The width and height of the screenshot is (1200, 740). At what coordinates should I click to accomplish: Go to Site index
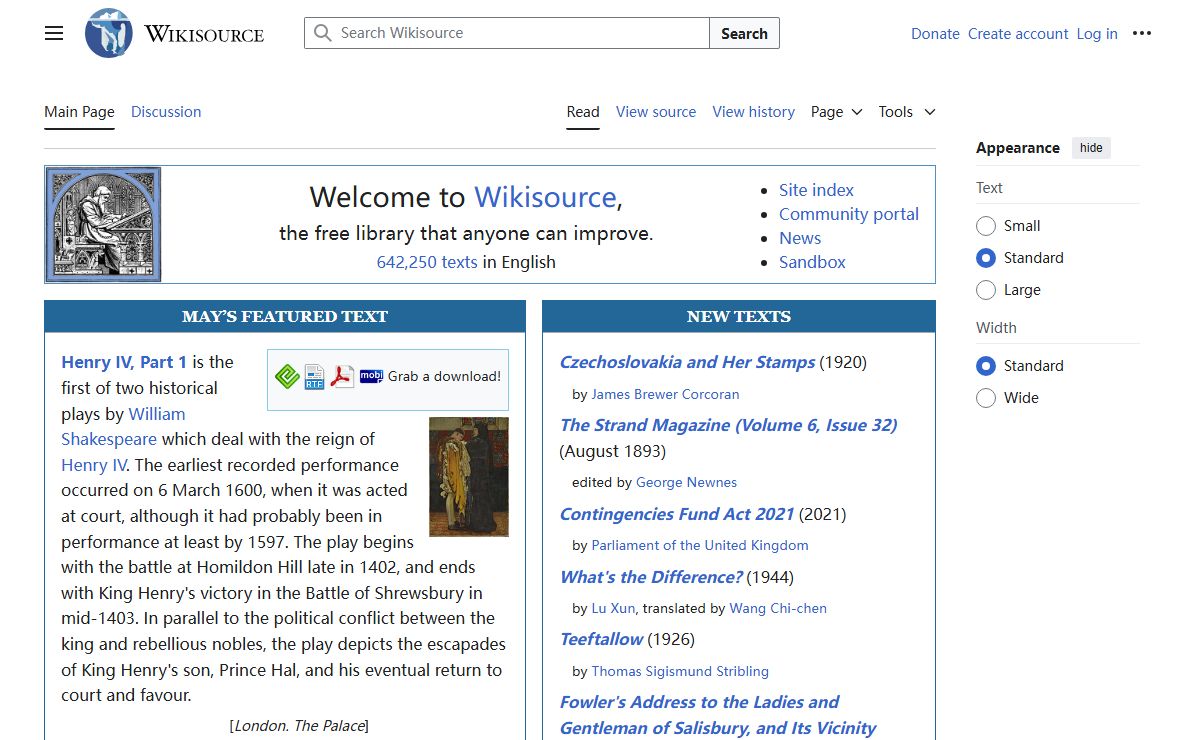coord(816,190)
